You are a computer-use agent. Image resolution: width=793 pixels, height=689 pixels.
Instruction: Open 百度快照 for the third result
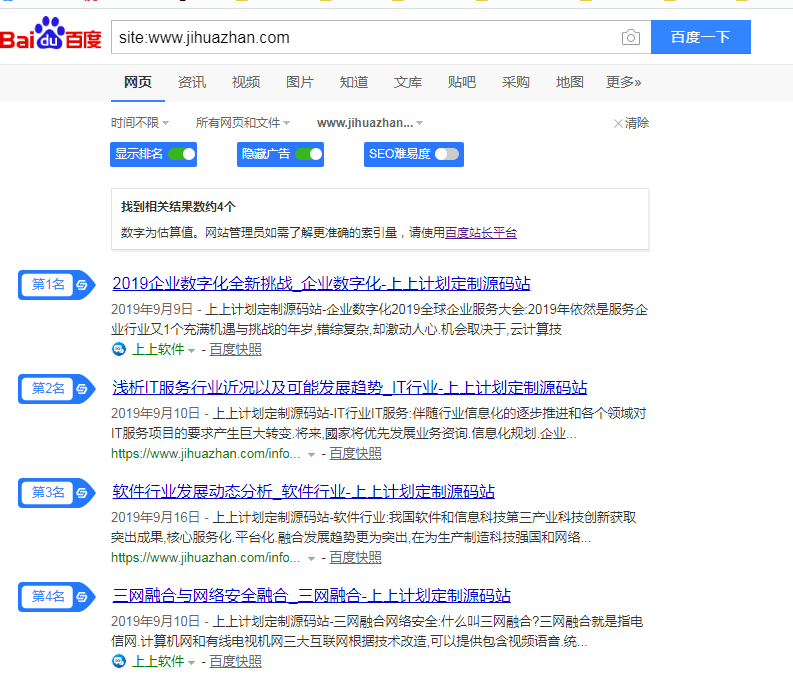(x=356, y=557)
